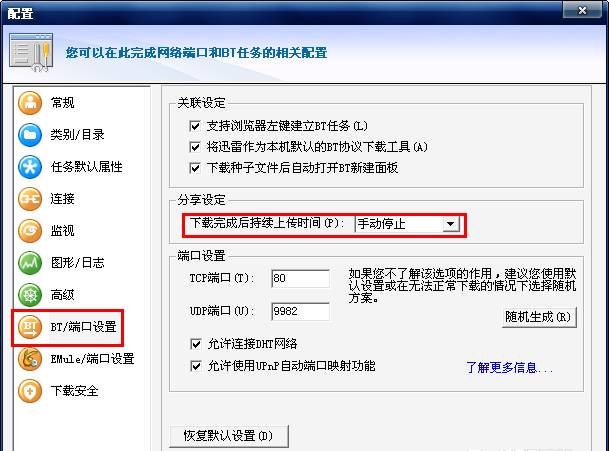This screenshot has width=609, height=451.
Task: Open the 常规 settings page
Action: 62,103
